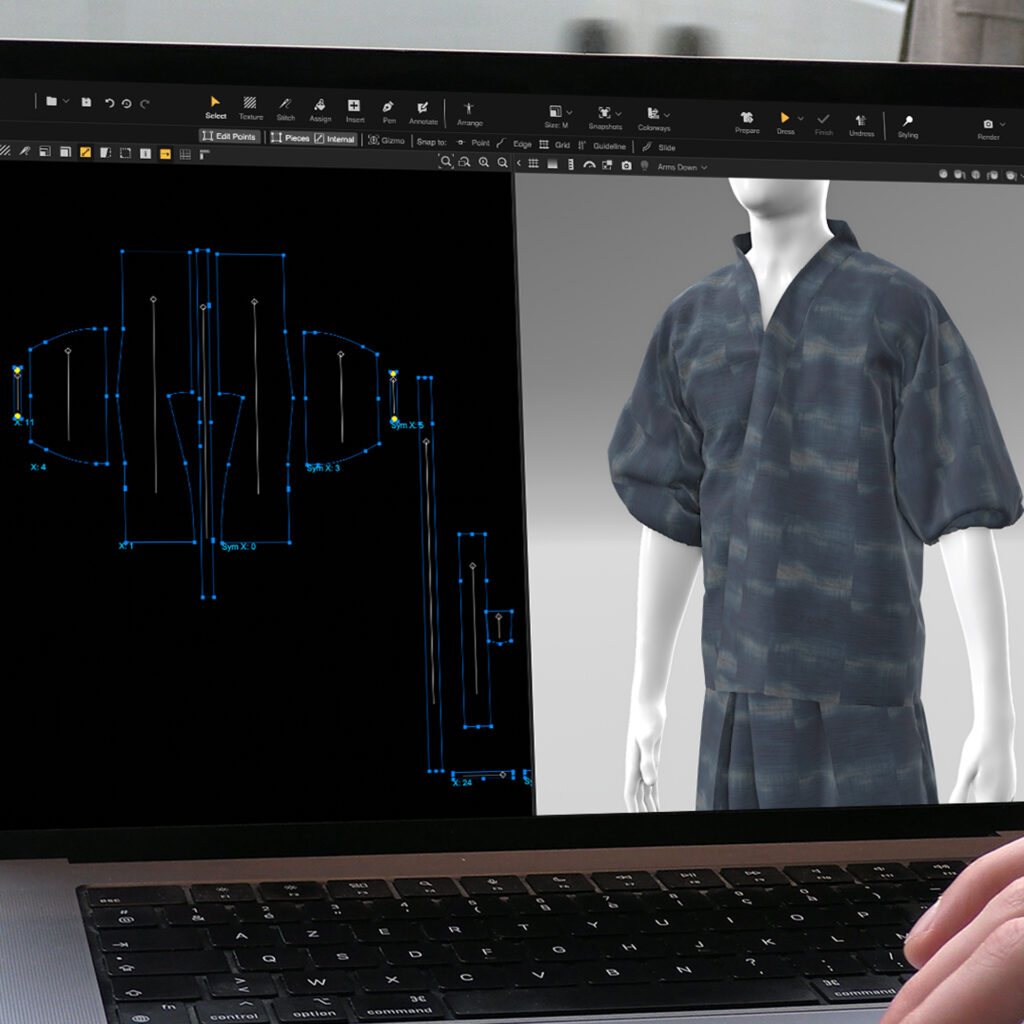Toggle the Gizmo option

pyautogui.click(x=387, y=140)
